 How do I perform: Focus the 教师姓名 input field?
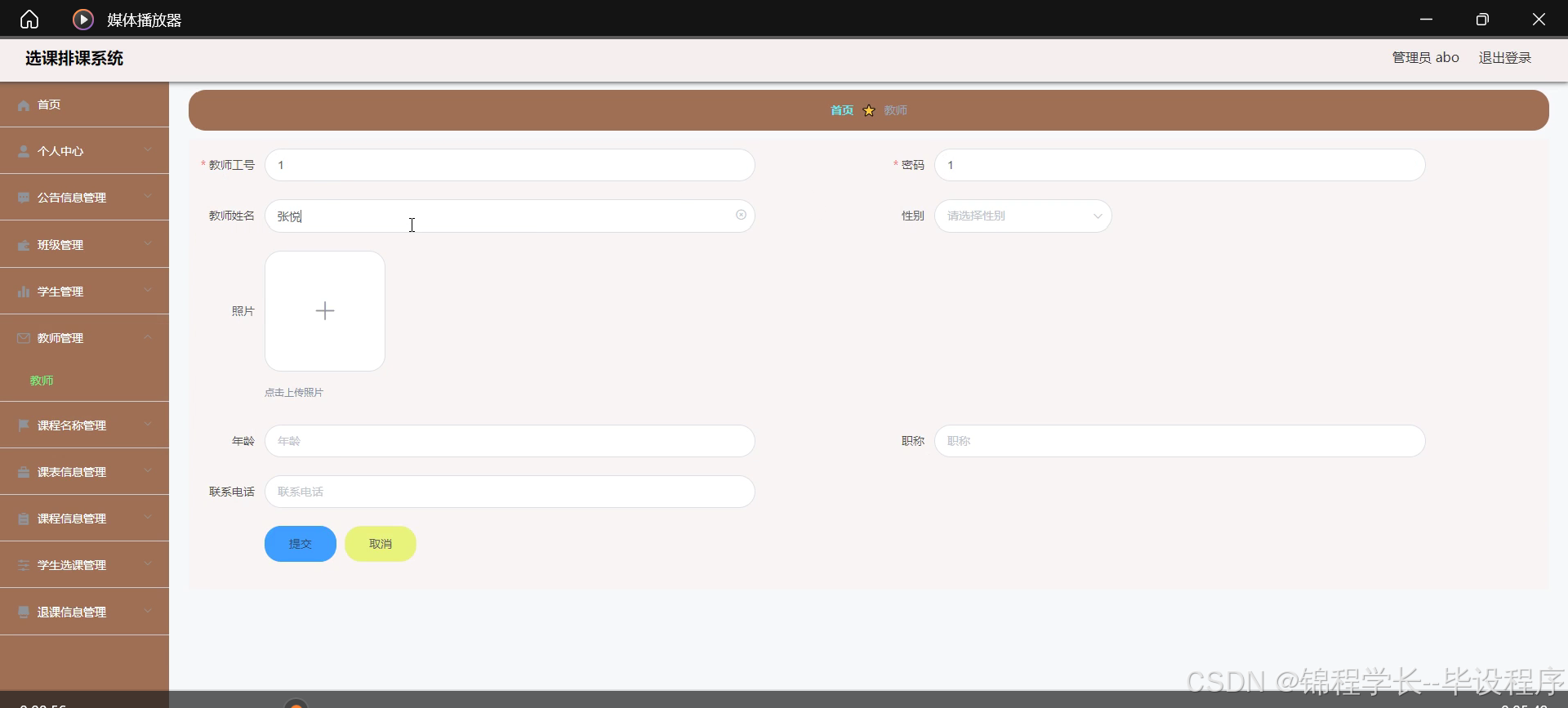[x=510, y=216]
